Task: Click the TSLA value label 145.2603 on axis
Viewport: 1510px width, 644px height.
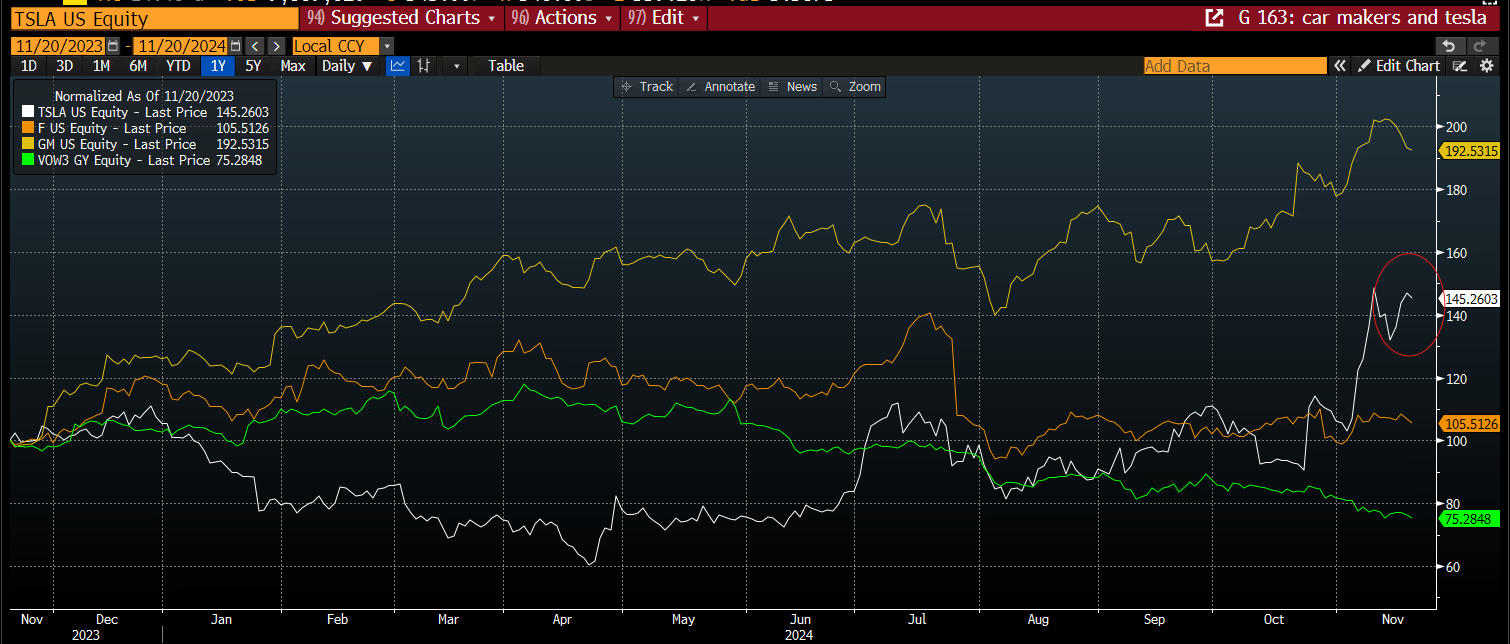Action: [x=1469, y=298]
